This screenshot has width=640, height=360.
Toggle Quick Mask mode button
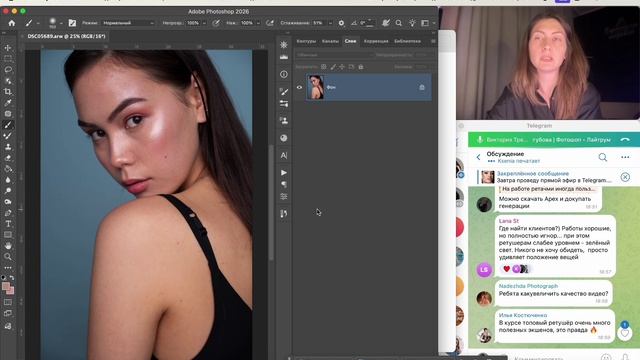[8, 302]
